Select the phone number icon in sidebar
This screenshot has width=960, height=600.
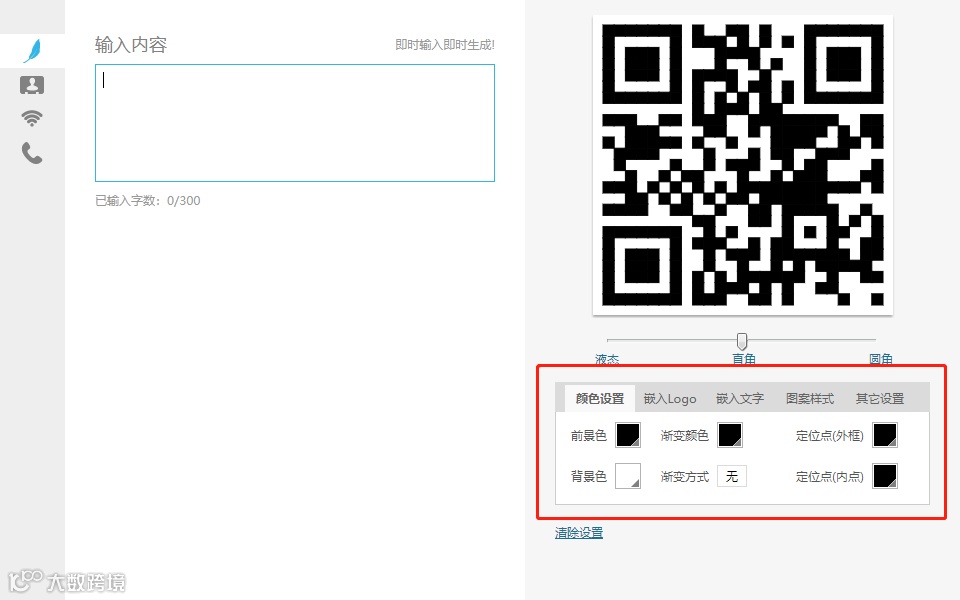pyautogui.click(x=32, y=153)
